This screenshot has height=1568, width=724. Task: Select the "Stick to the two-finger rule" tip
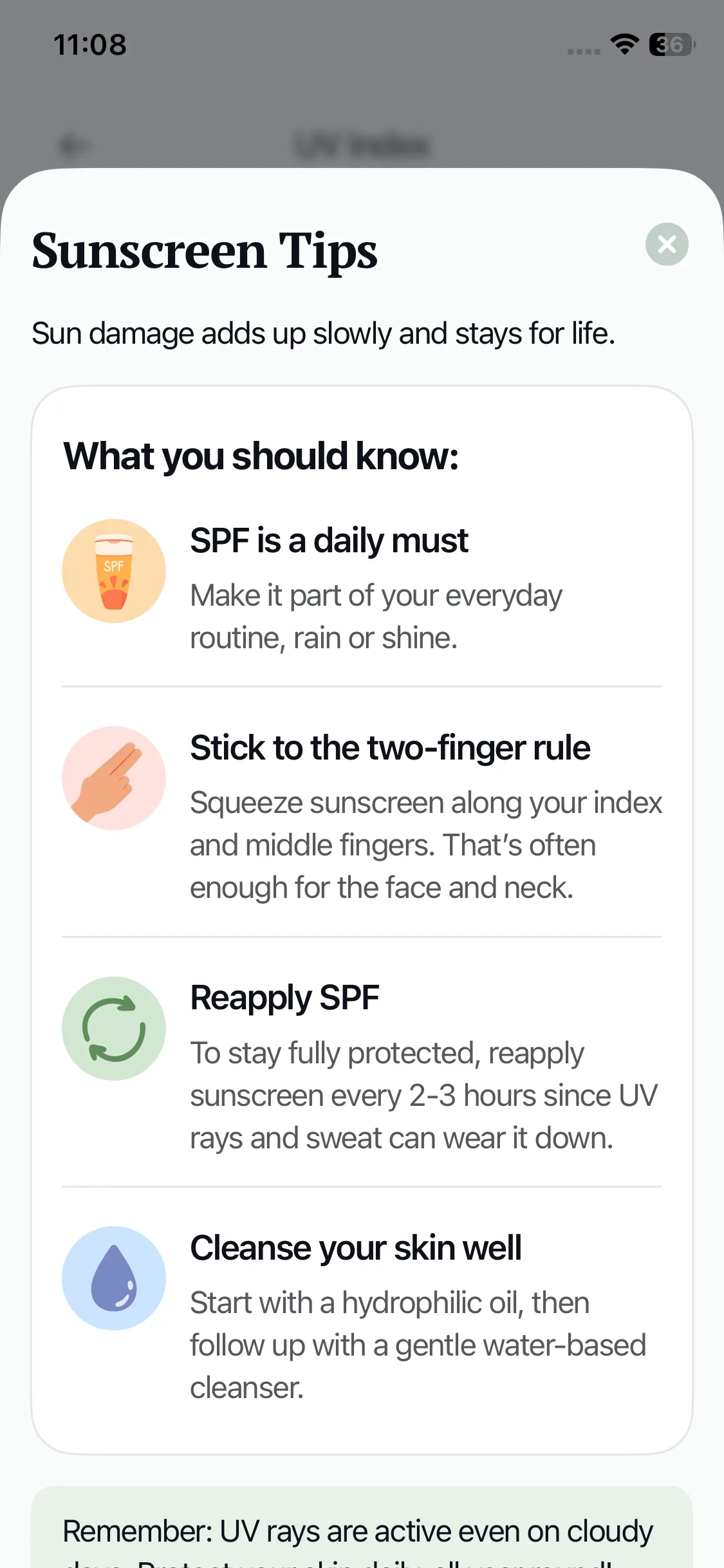click(x=390, y=748)
